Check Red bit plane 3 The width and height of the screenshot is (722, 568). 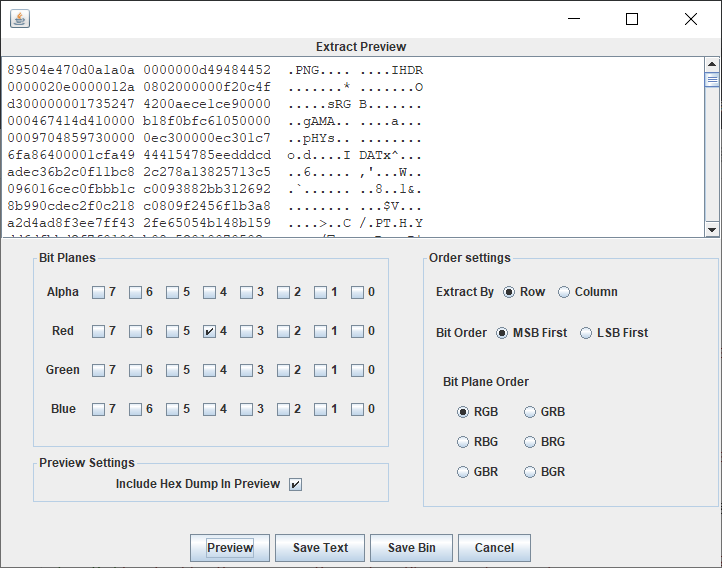click(246, 331)
